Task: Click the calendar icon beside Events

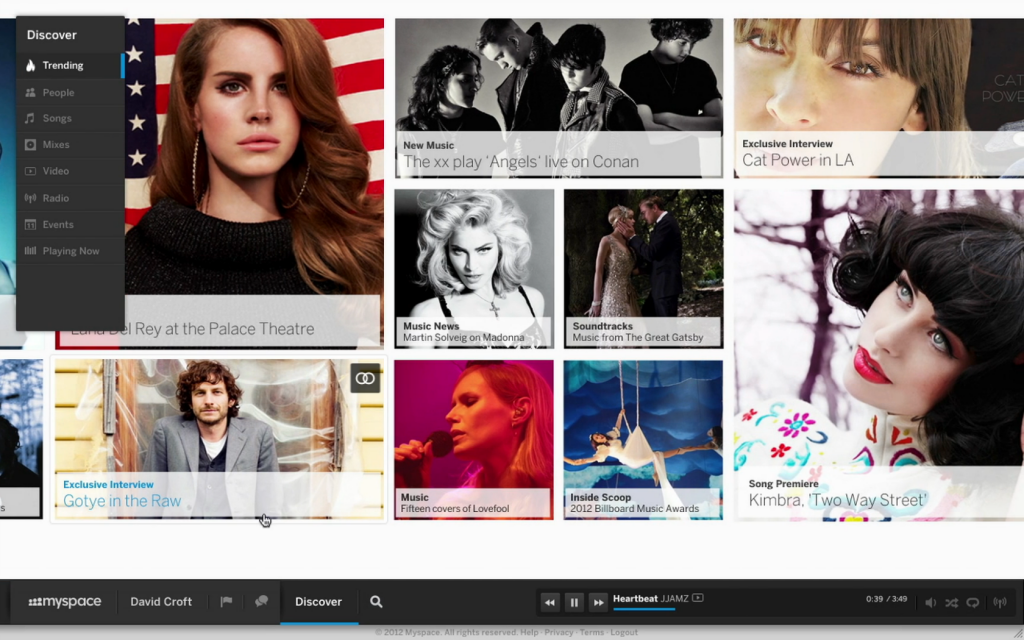Action: pos(30,225)
